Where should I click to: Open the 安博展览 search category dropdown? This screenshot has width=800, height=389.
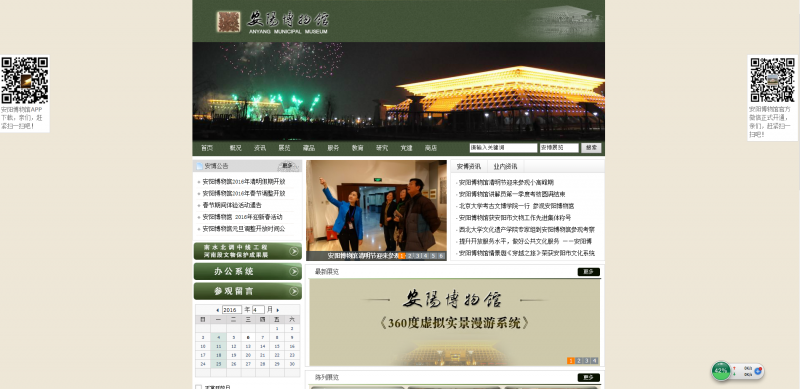point(559,148)
